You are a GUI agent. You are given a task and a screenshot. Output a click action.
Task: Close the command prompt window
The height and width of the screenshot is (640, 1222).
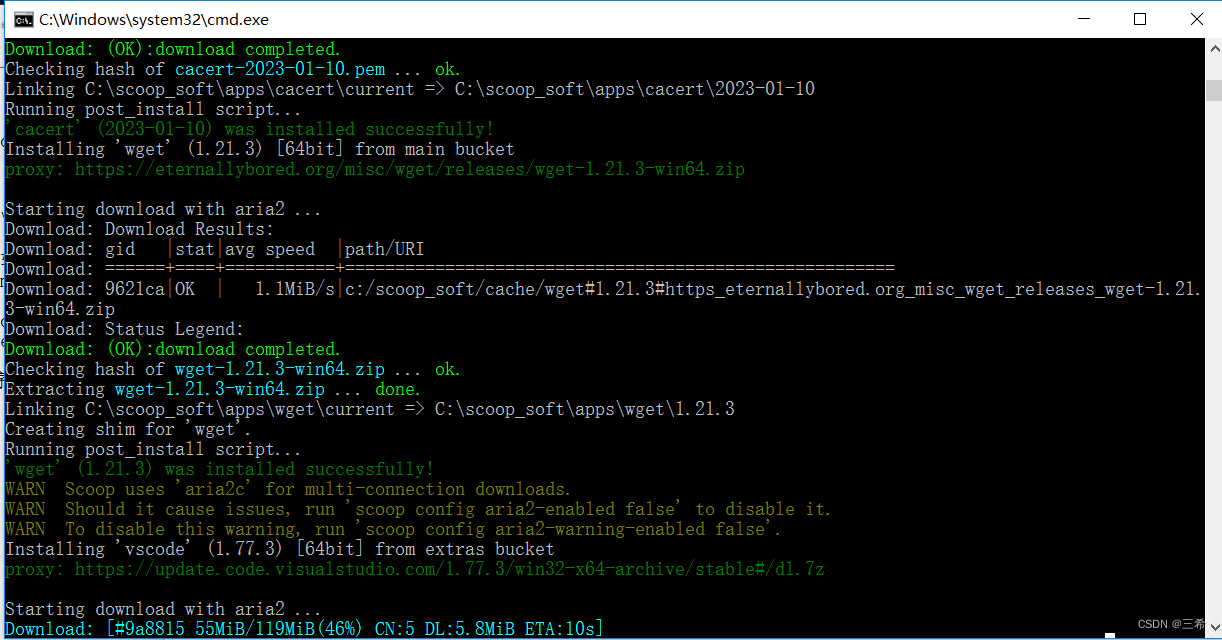(x=1197, y=19)
